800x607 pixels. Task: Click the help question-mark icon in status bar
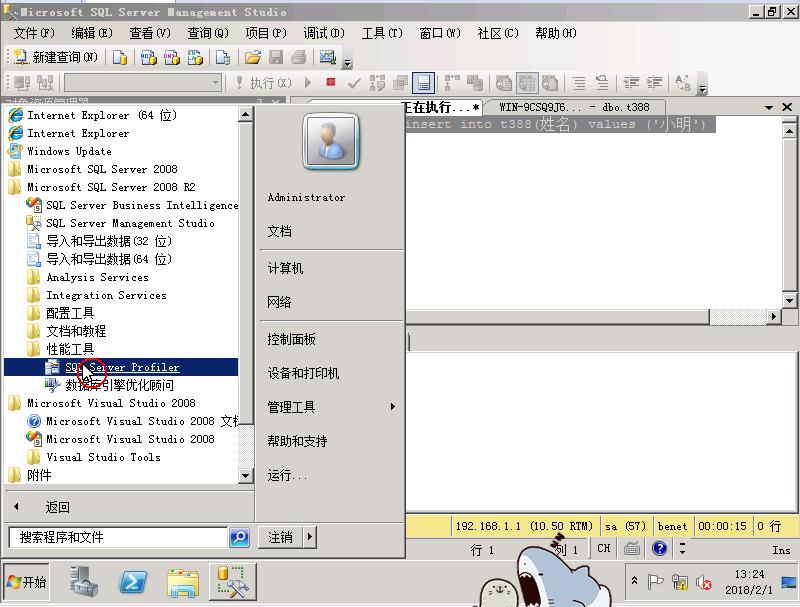pyautogui.click(x=661, y=548)
